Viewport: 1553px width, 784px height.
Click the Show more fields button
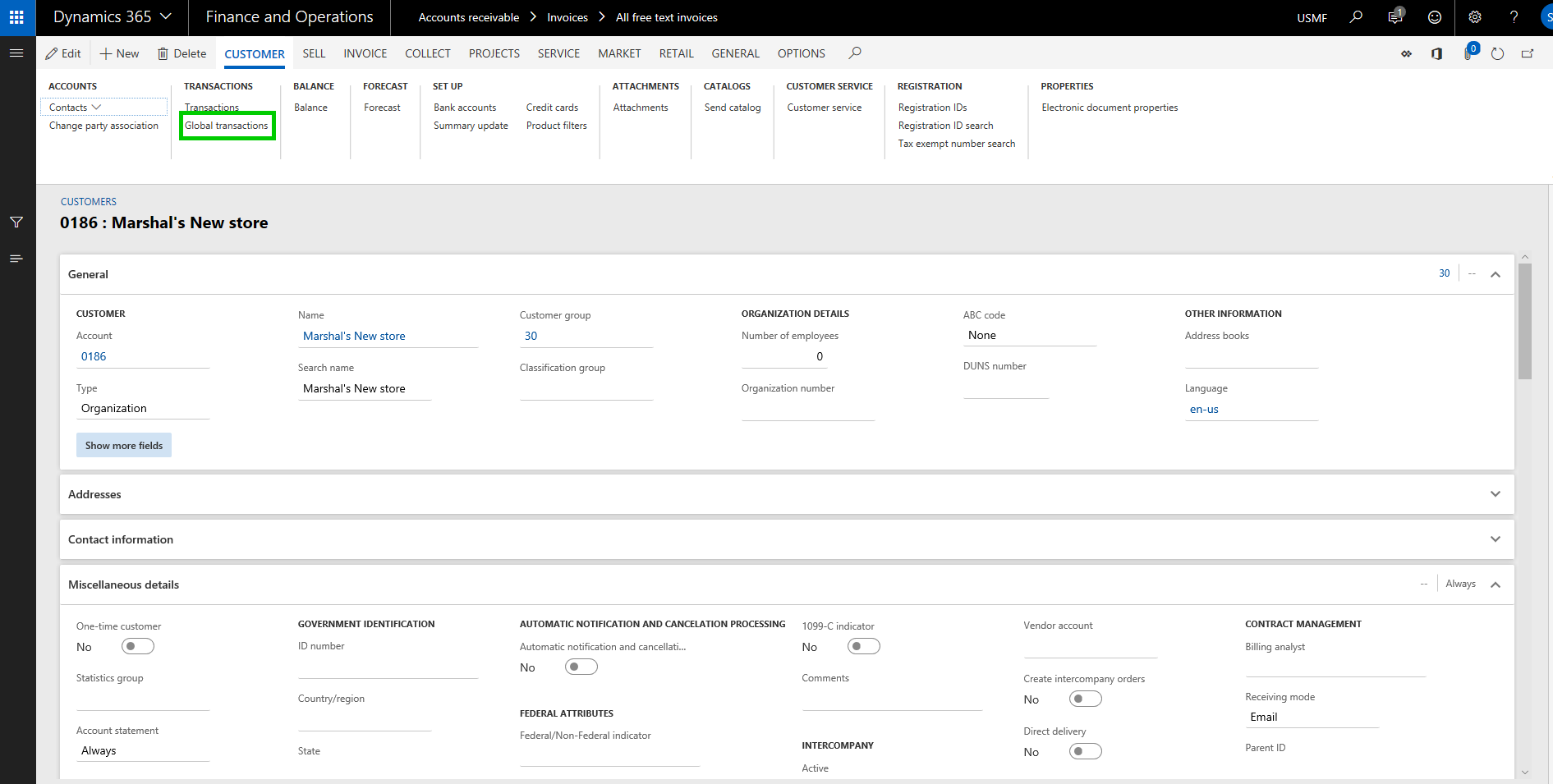(124, 446)
